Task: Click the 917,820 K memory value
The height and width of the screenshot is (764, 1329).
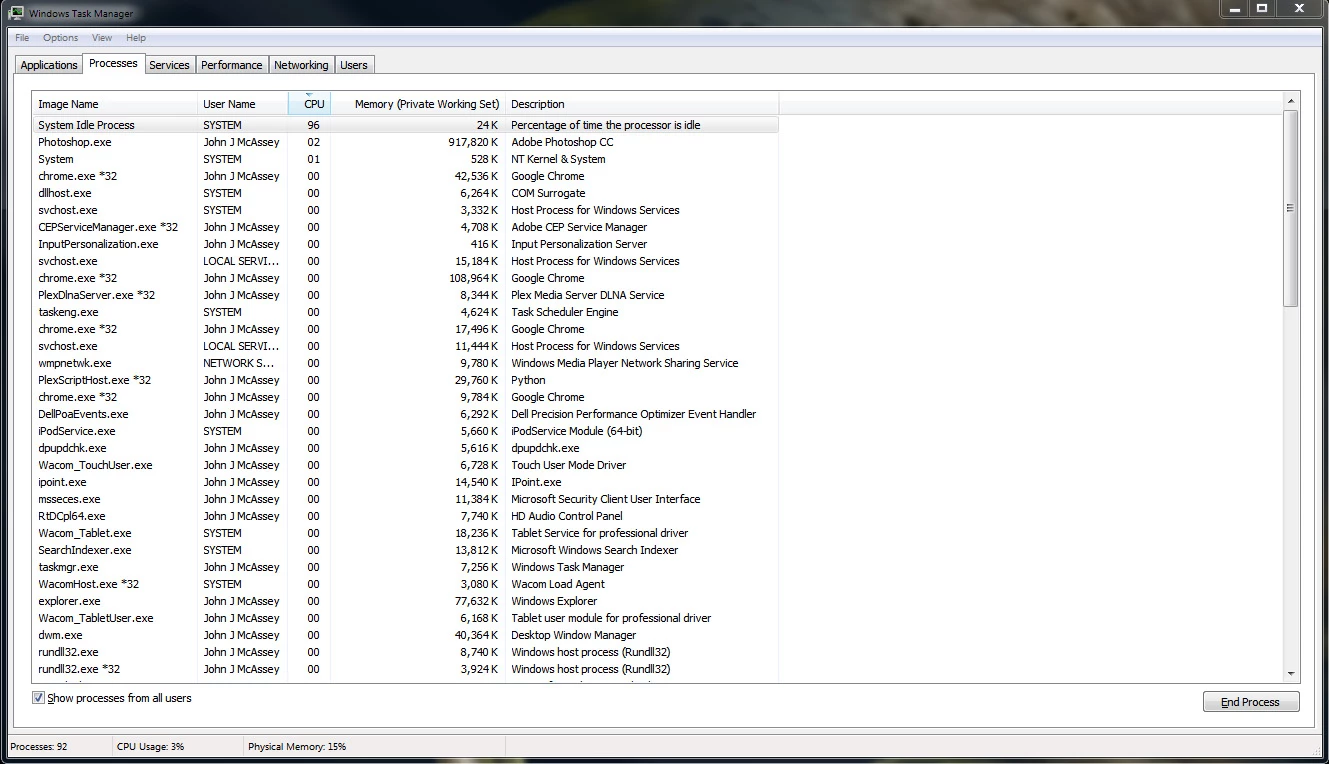Action: pyautogui.click(x=473, y=142)
